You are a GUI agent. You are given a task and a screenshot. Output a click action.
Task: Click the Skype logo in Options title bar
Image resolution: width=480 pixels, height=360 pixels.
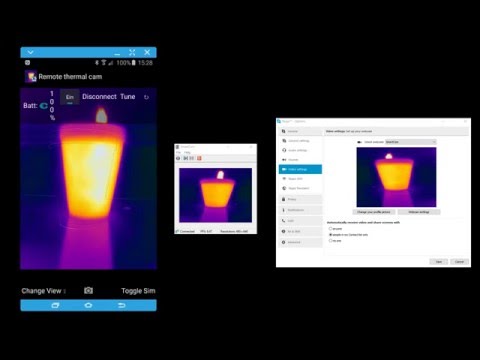tap(279, 121)
